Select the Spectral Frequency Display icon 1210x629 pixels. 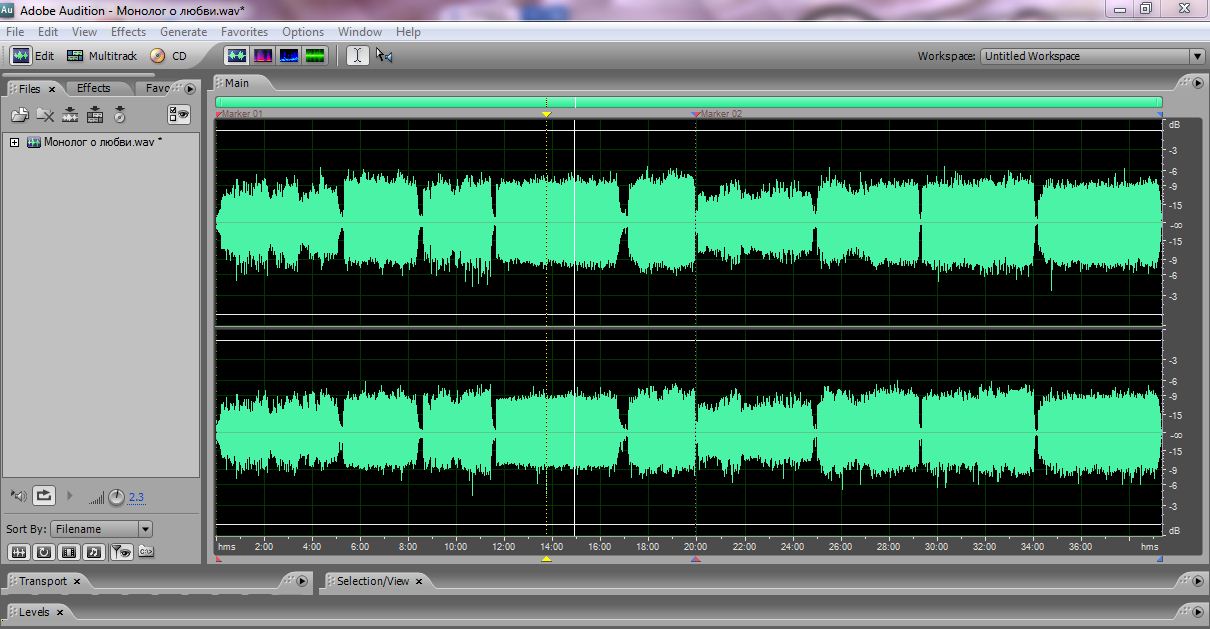(263, 56)
